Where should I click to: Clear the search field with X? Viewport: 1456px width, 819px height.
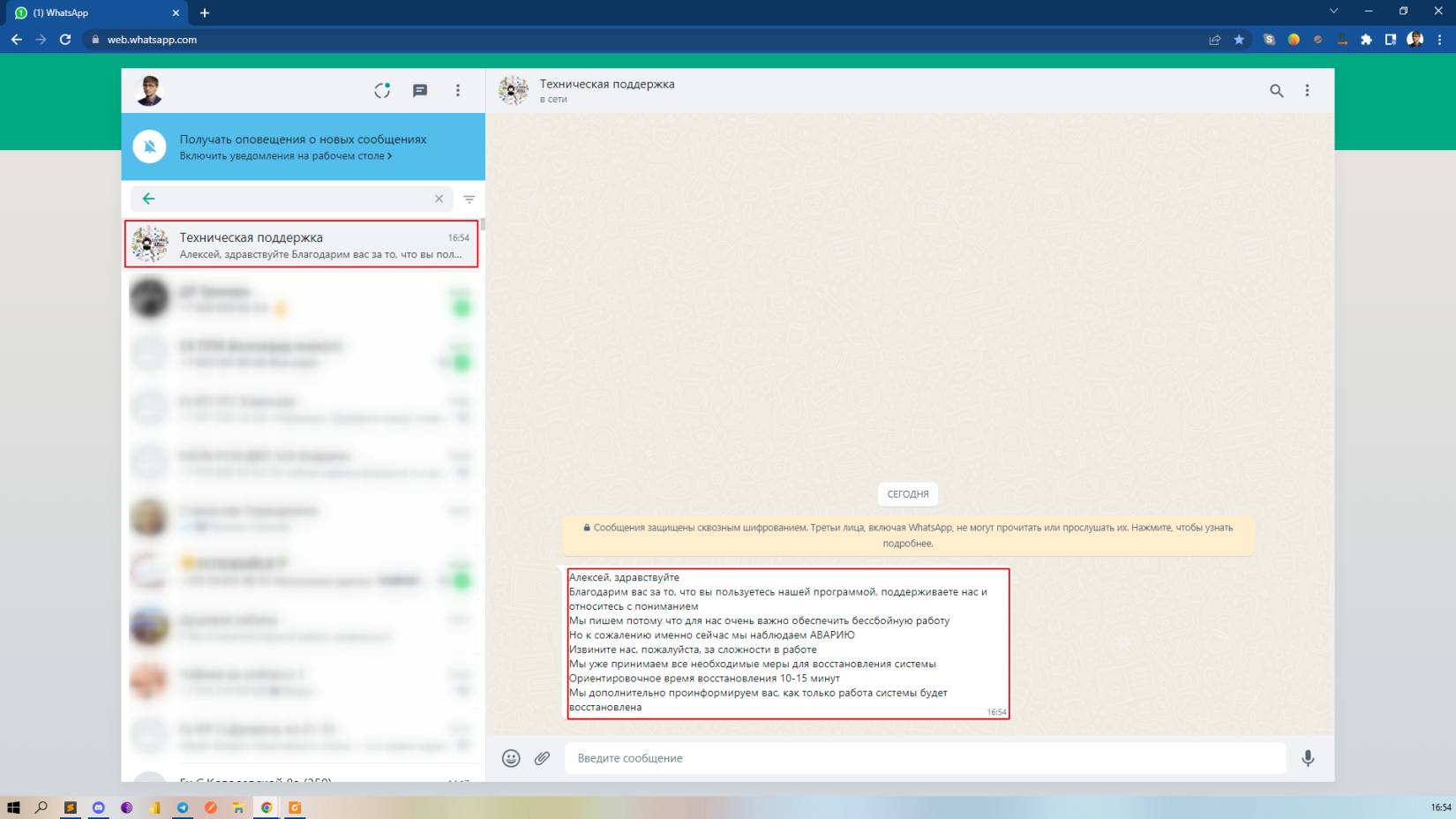pos(439,199)
